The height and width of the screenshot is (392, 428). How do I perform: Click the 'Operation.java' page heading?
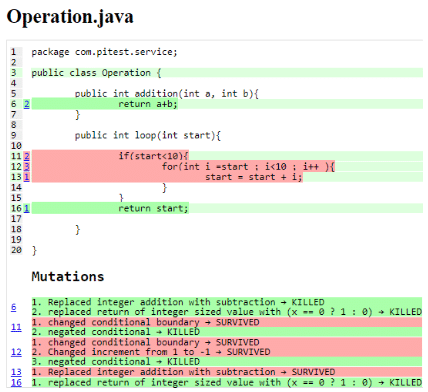pos(70,17)
